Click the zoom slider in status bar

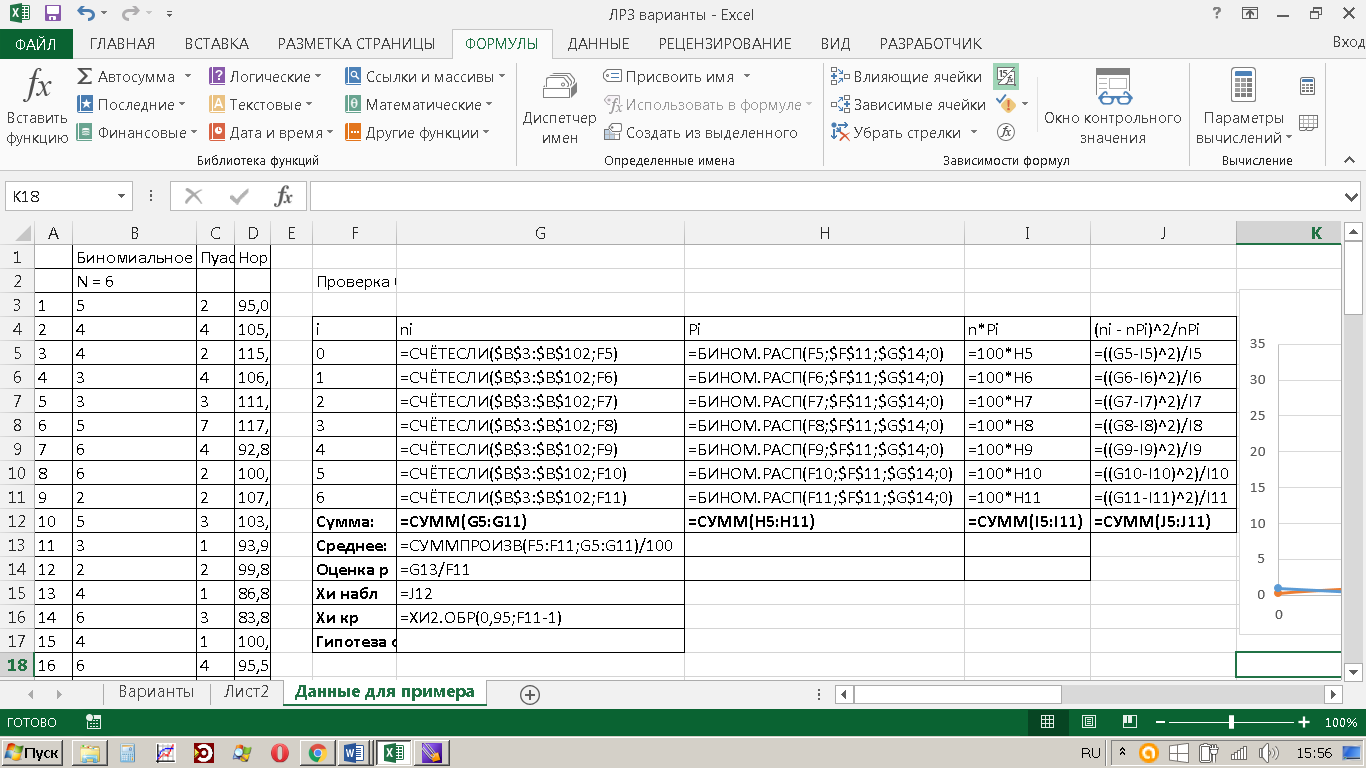click(x=1231, y=722)
